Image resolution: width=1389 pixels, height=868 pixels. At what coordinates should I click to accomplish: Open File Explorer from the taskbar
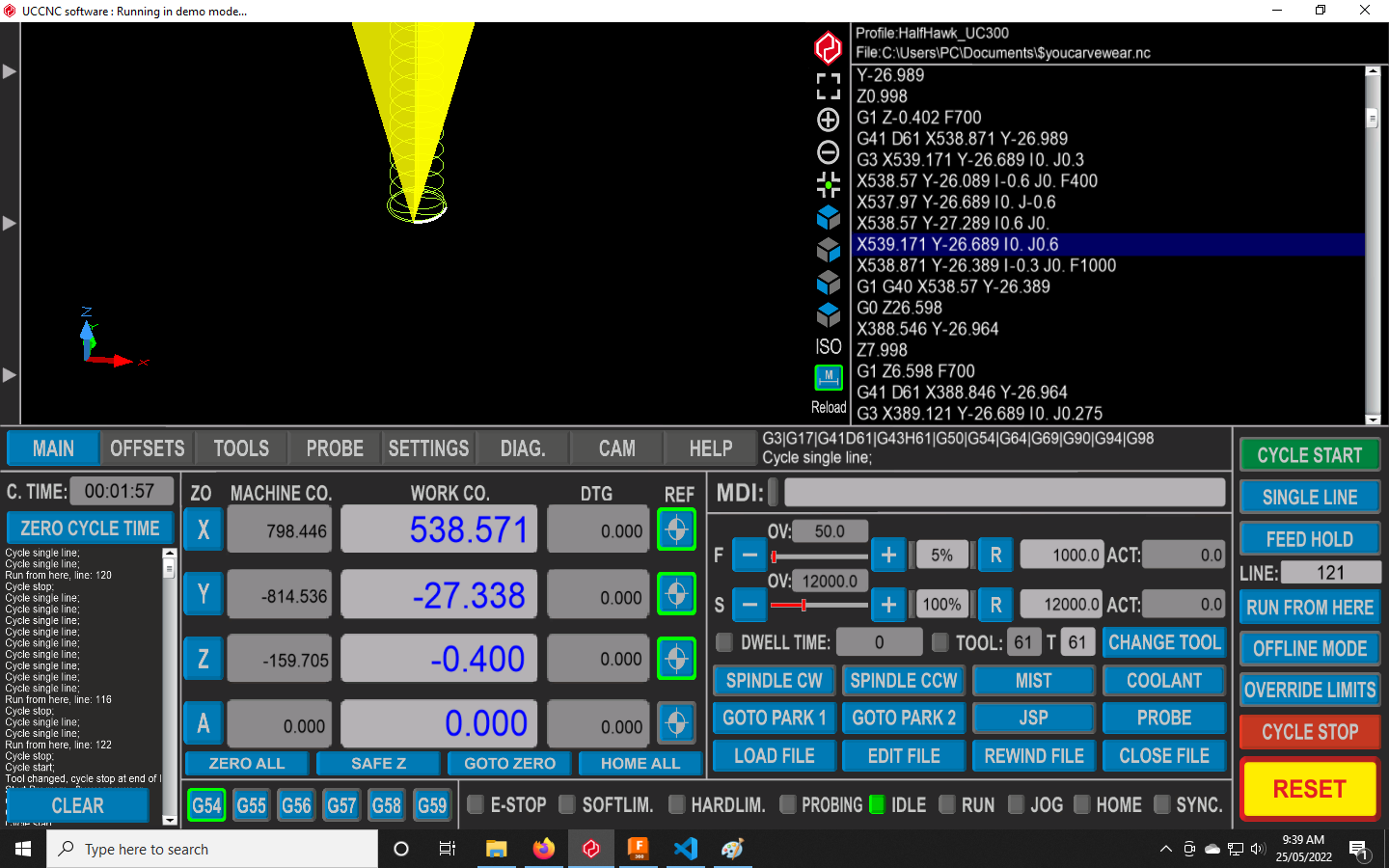point(496,849)
